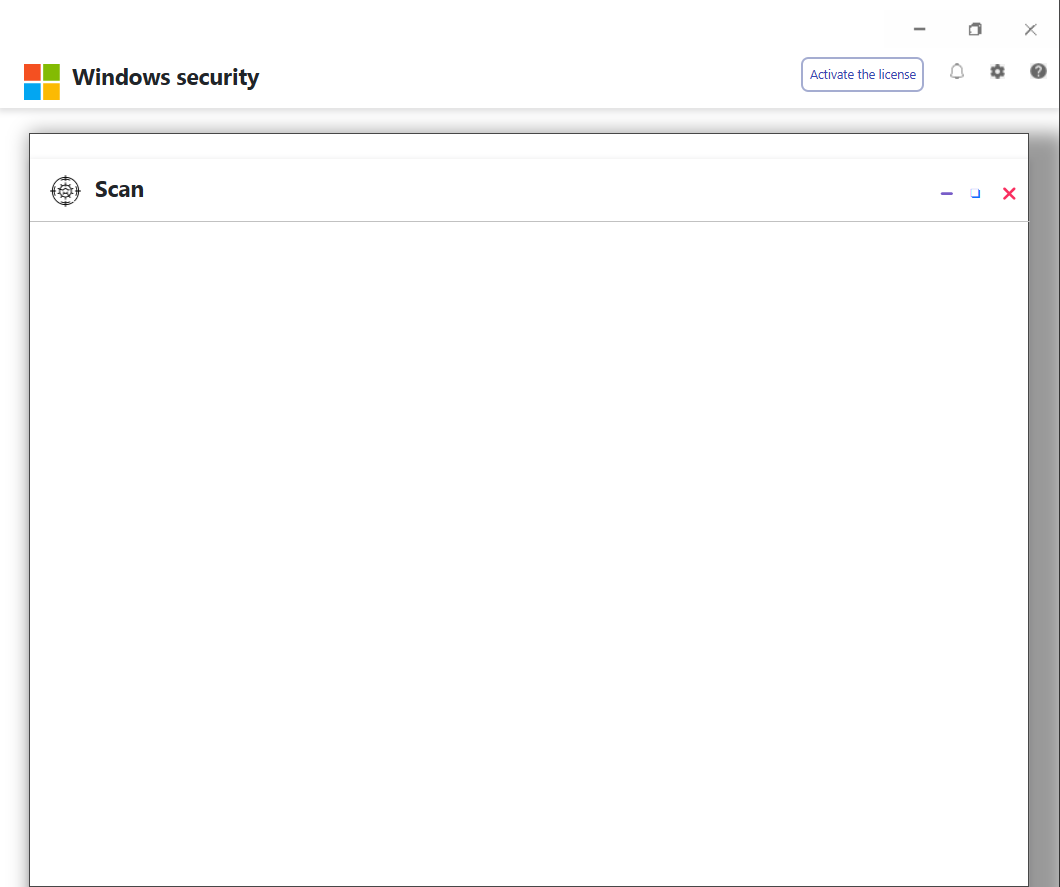Click the blank title bar at top
Image resolution: width=1060 pixels, height=887 pixels.
point(450,25)
